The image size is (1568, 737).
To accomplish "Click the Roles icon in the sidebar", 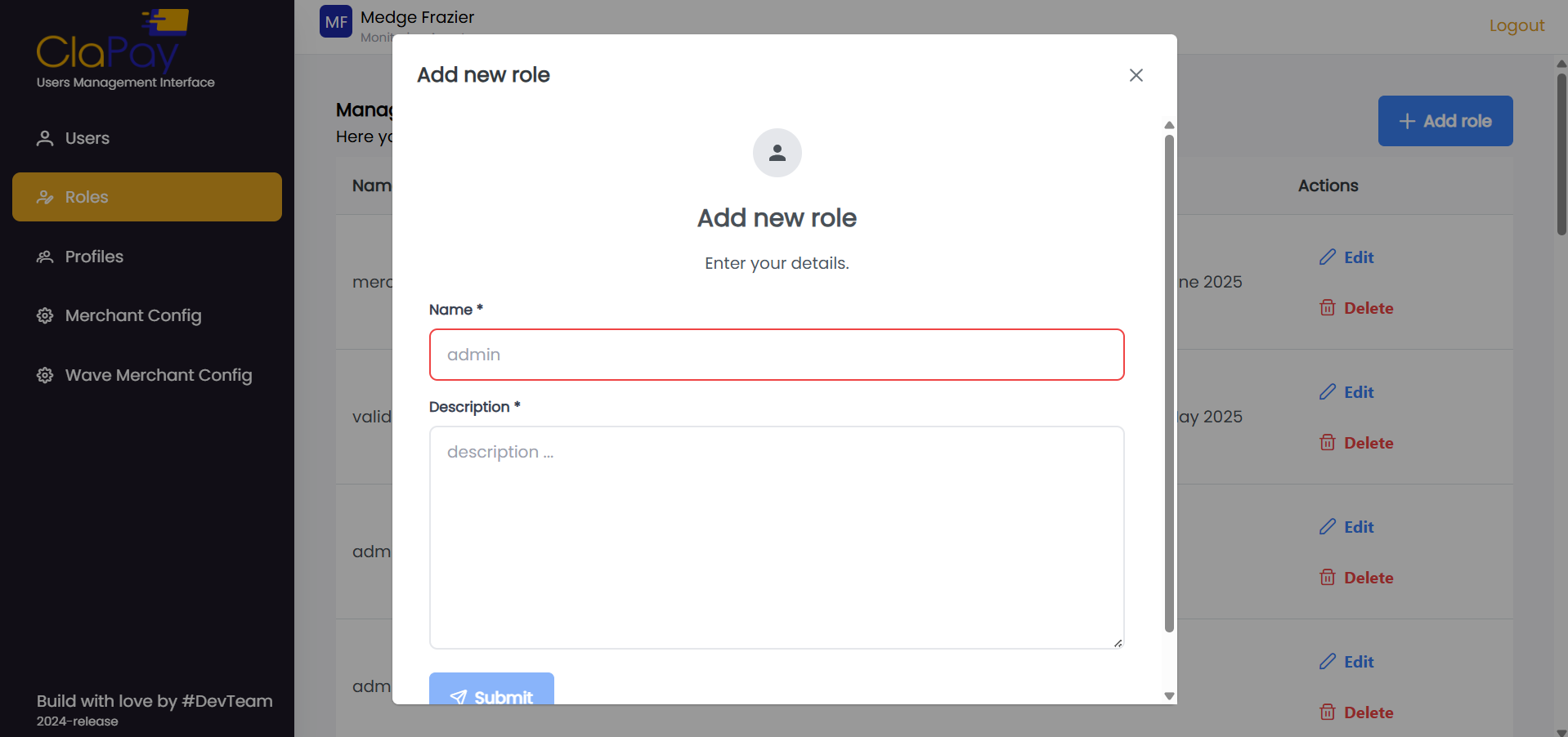I will point(44,197).
